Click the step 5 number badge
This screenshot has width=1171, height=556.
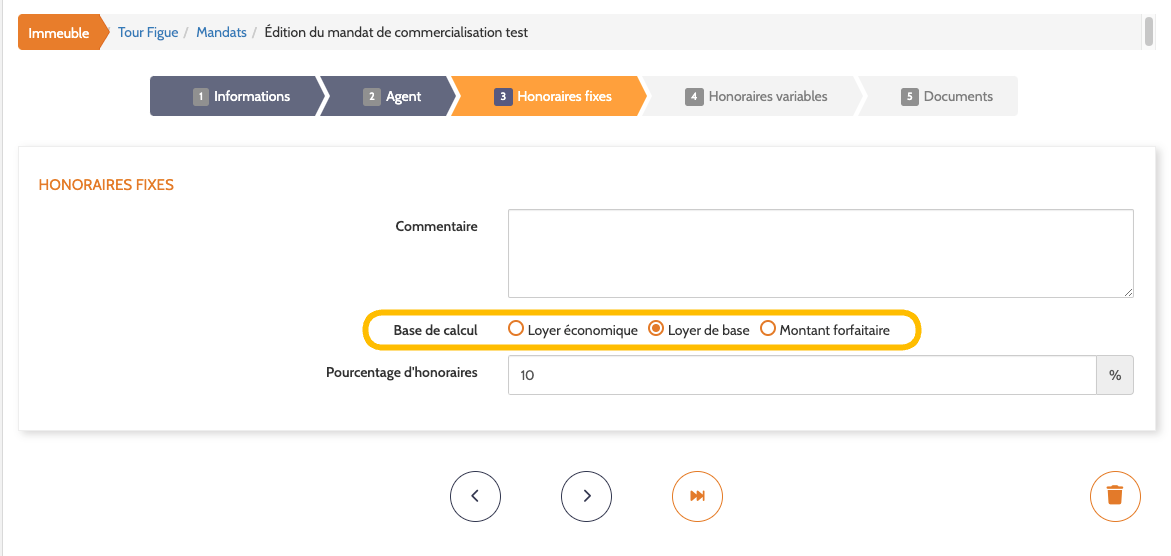(909, 97)
